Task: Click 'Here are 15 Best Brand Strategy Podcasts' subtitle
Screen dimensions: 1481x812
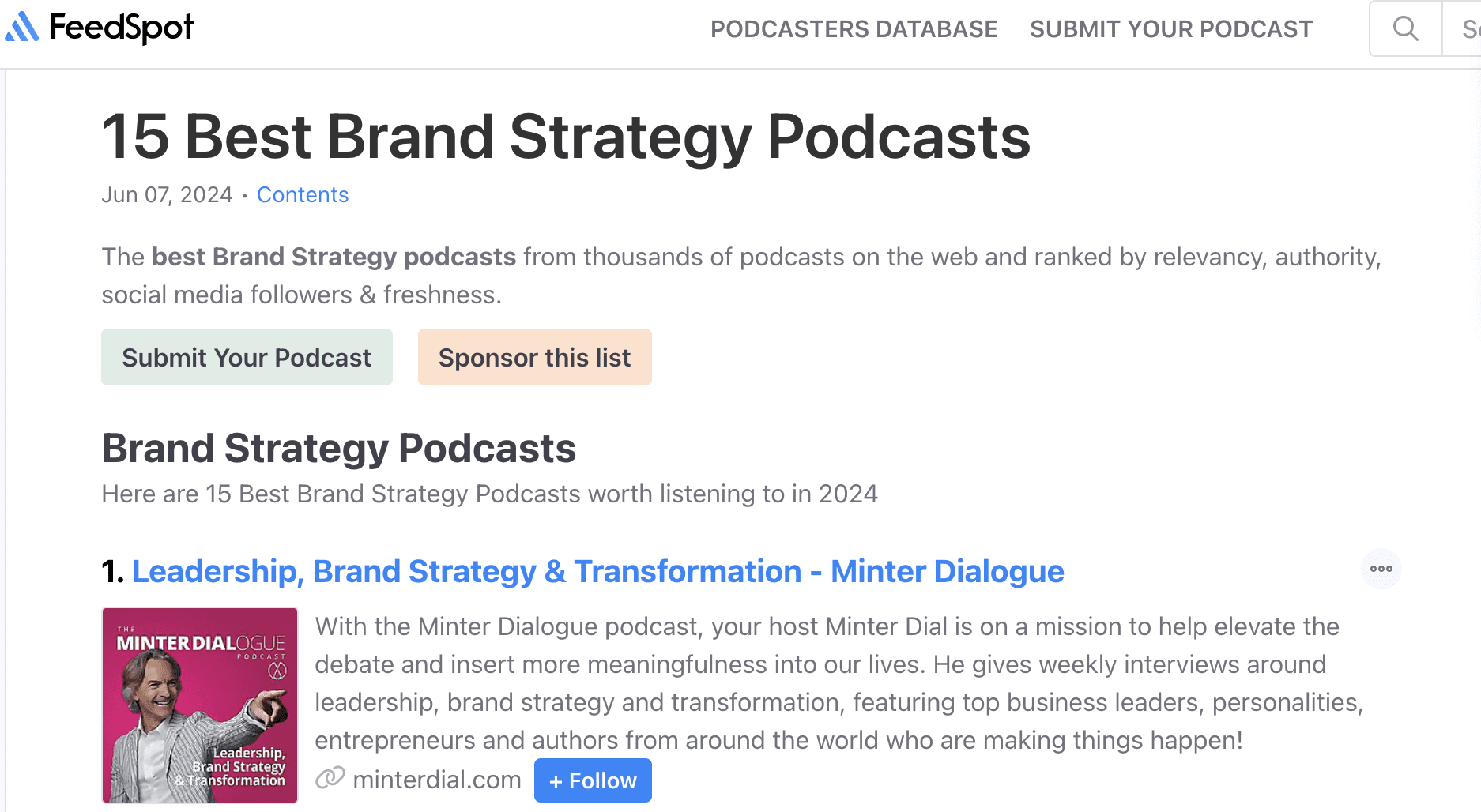Action: pyautogui.click(x=489, y=494)
